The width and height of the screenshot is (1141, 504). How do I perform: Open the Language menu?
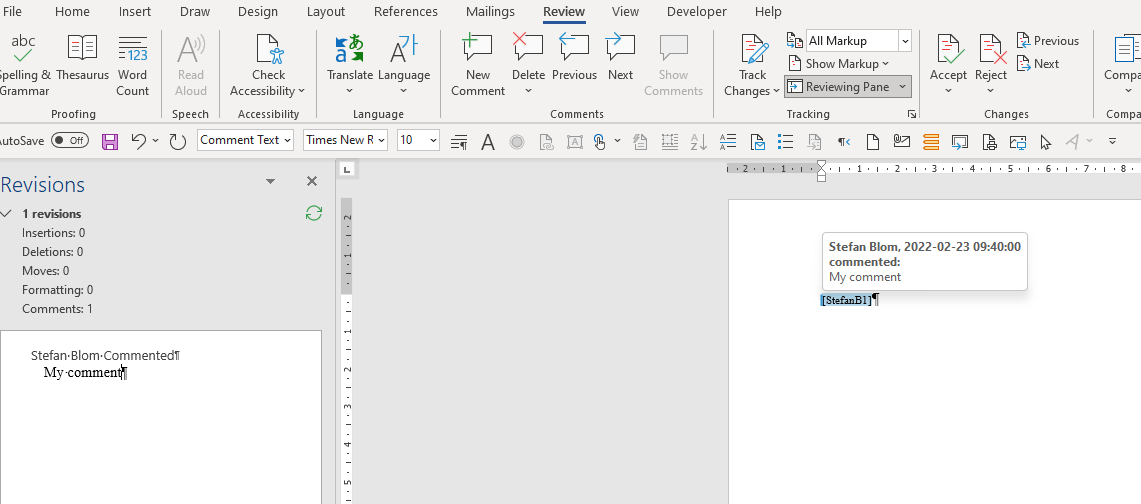click(404, 65)
